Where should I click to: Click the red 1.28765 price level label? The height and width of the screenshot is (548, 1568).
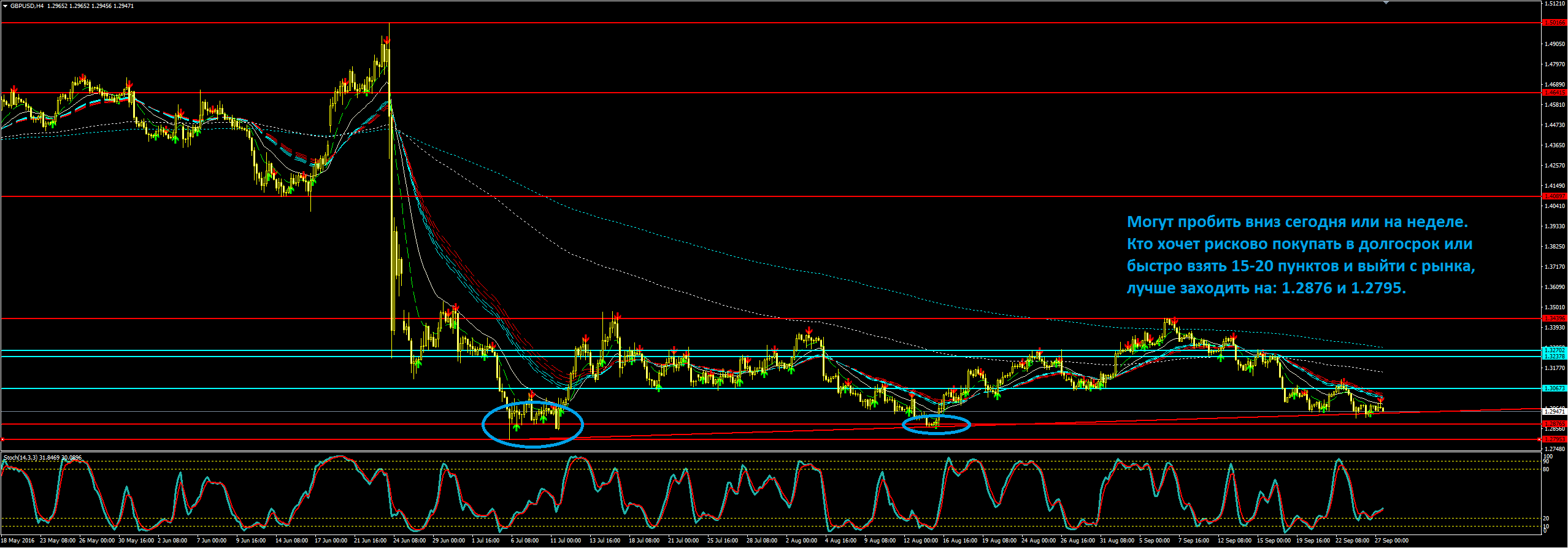click(1555, 424)
